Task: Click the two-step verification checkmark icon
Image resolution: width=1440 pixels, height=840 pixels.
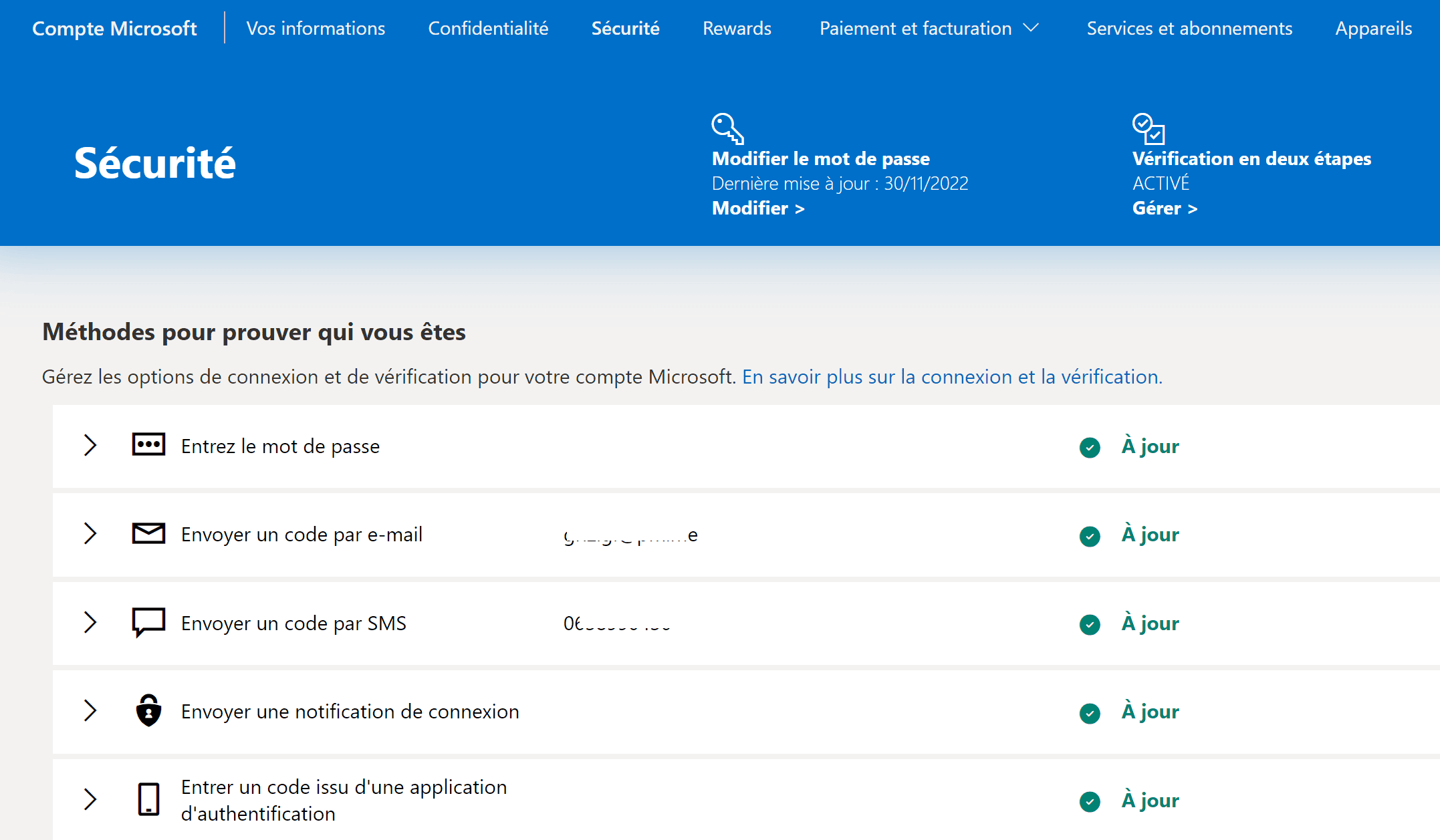Action: pyautogui.click(x=1149, y=128)
